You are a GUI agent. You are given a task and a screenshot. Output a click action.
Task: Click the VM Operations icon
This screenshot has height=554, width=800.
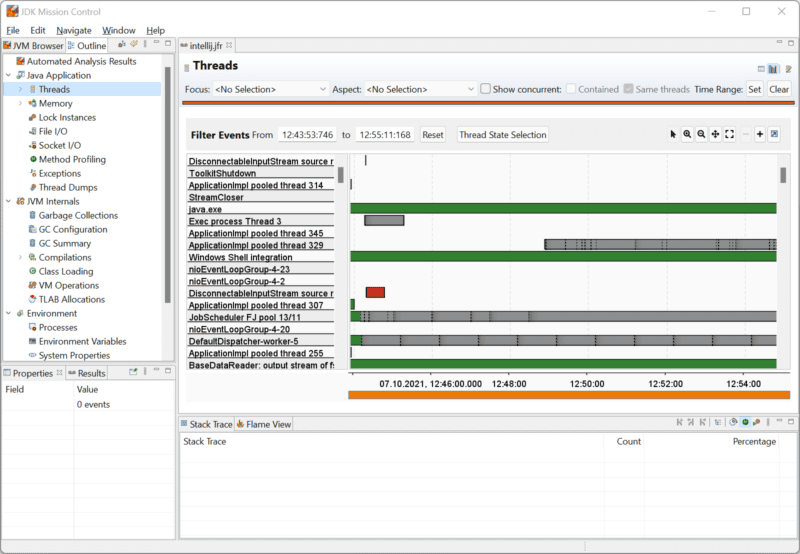[33, 285]
